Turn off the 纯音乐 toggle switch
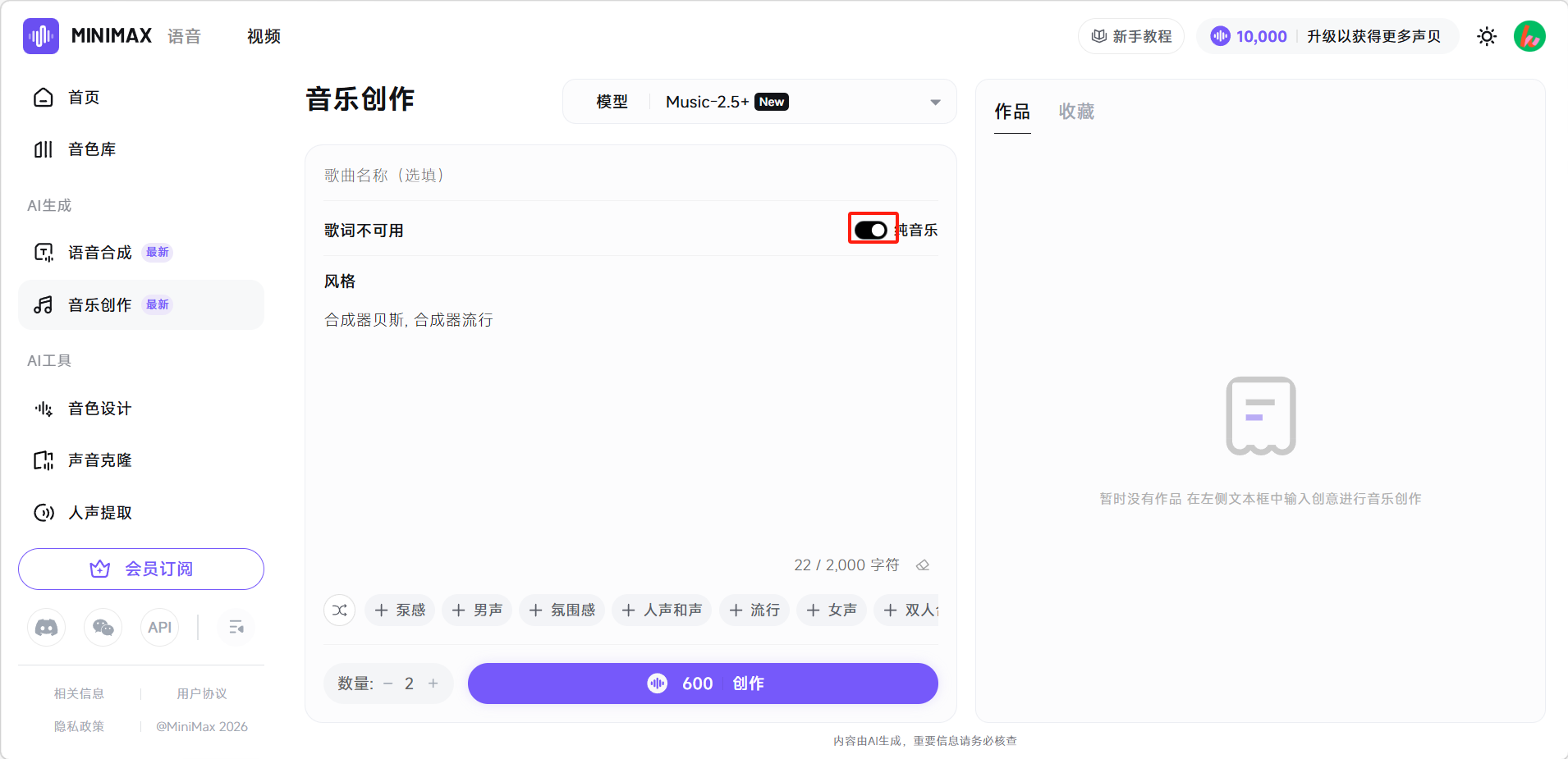 click(x=871, y=230)
